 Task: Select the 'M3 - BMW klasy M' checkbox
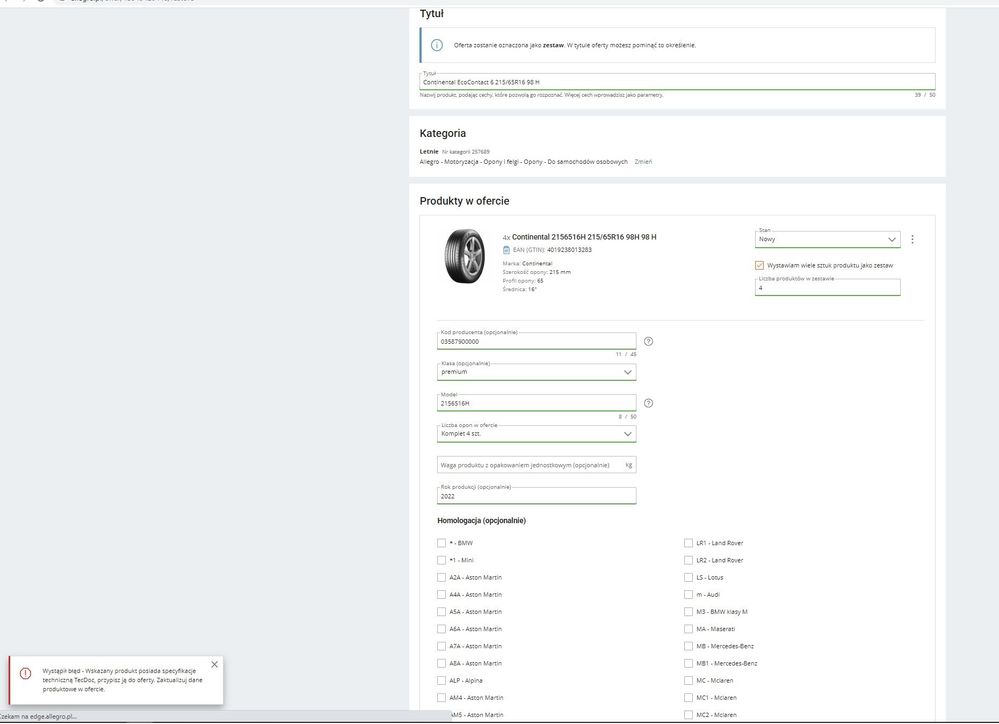(688, 612)
